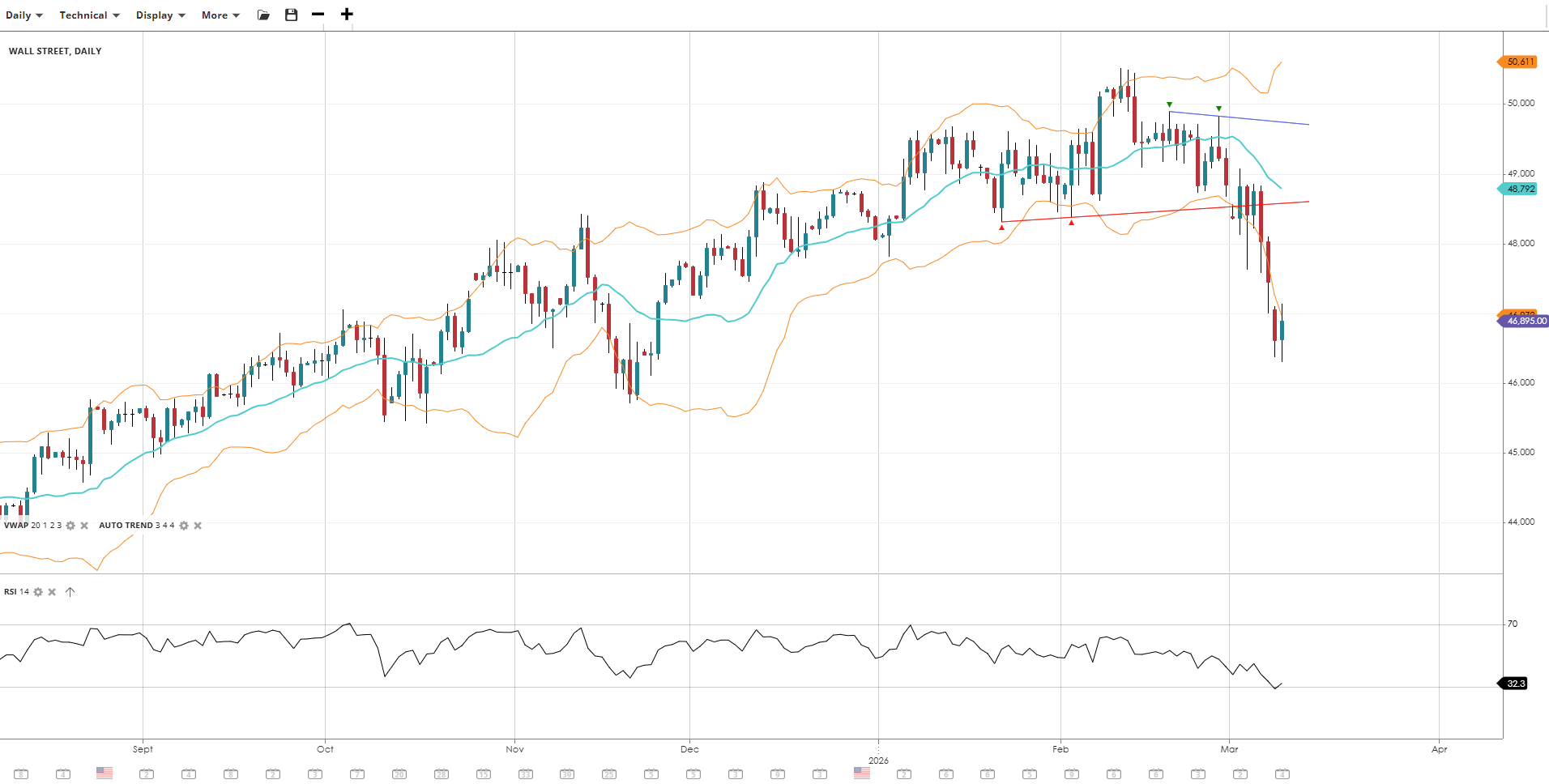Open the saved chart folder icon
The width and height of the screenshot is (1549, 784).
click(263, 15)
